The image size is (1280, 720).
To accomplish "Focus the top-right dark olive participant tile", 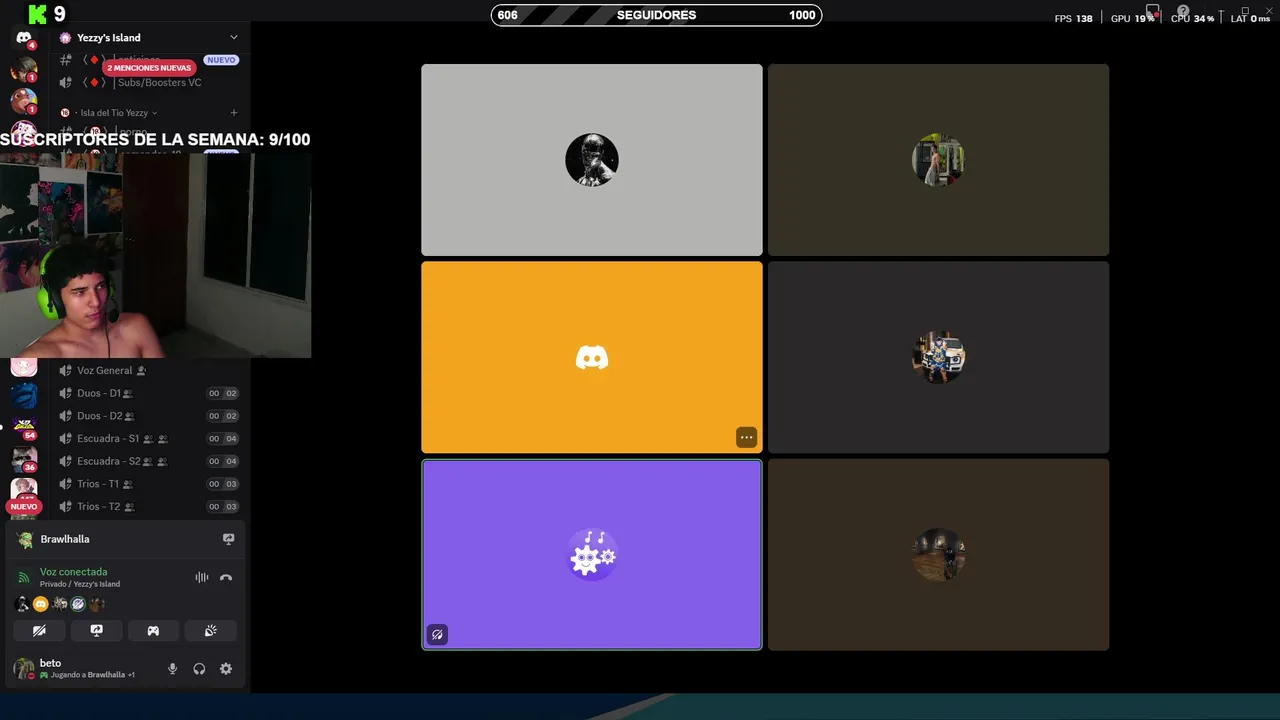I will 938,160.
